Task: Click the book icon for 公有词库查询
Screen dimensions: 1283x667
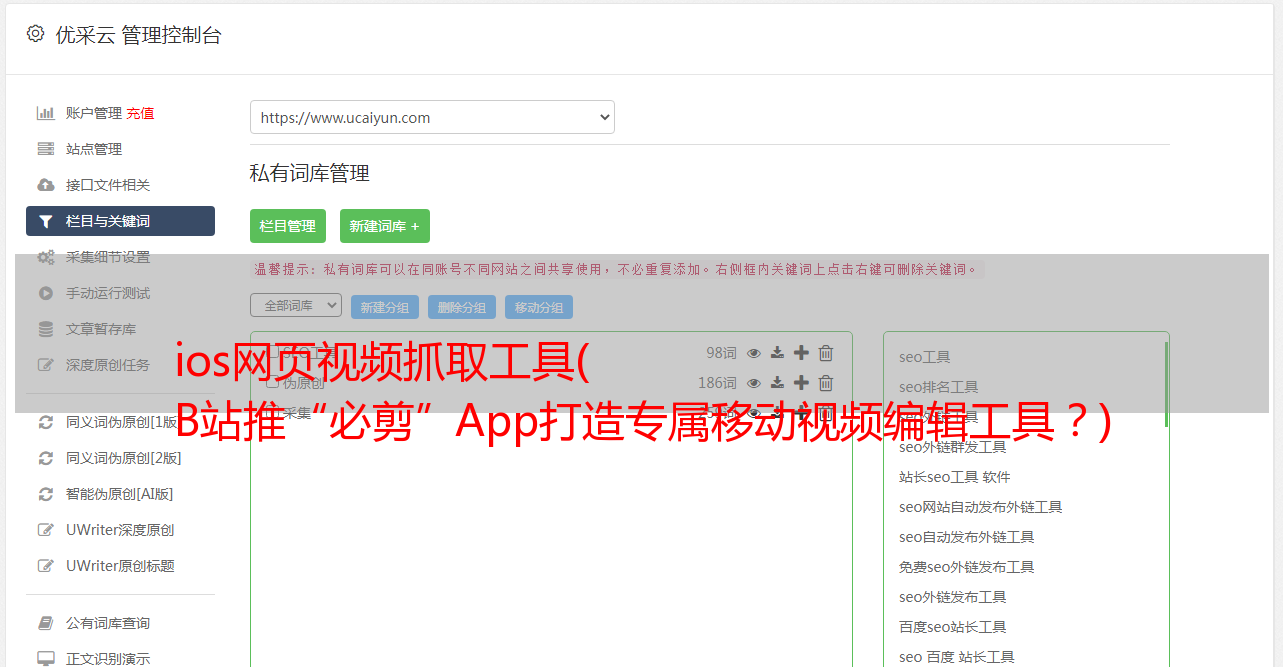Action: (x=46, y=623)
